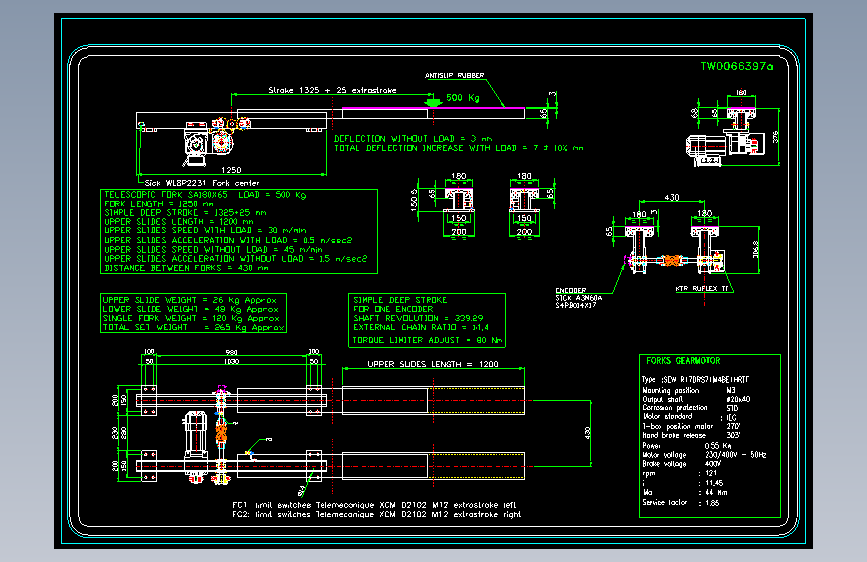
Task: Click the 'Stroke 1325 + 25 extrastroke' dimension text
Action: [x=332, y=90]
